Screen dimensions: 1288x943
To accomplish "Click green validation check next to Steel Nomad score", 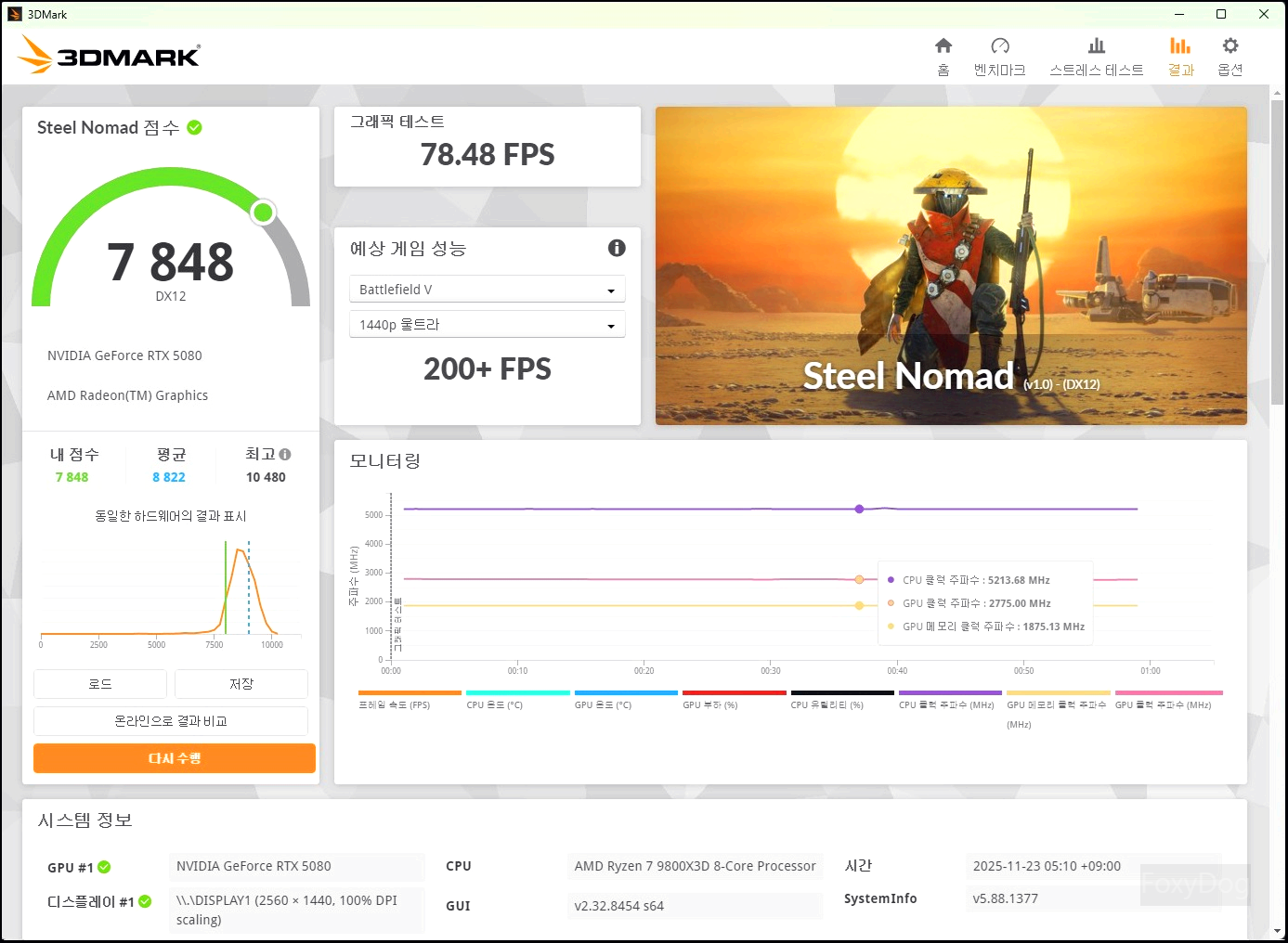I will click(195, 127).
